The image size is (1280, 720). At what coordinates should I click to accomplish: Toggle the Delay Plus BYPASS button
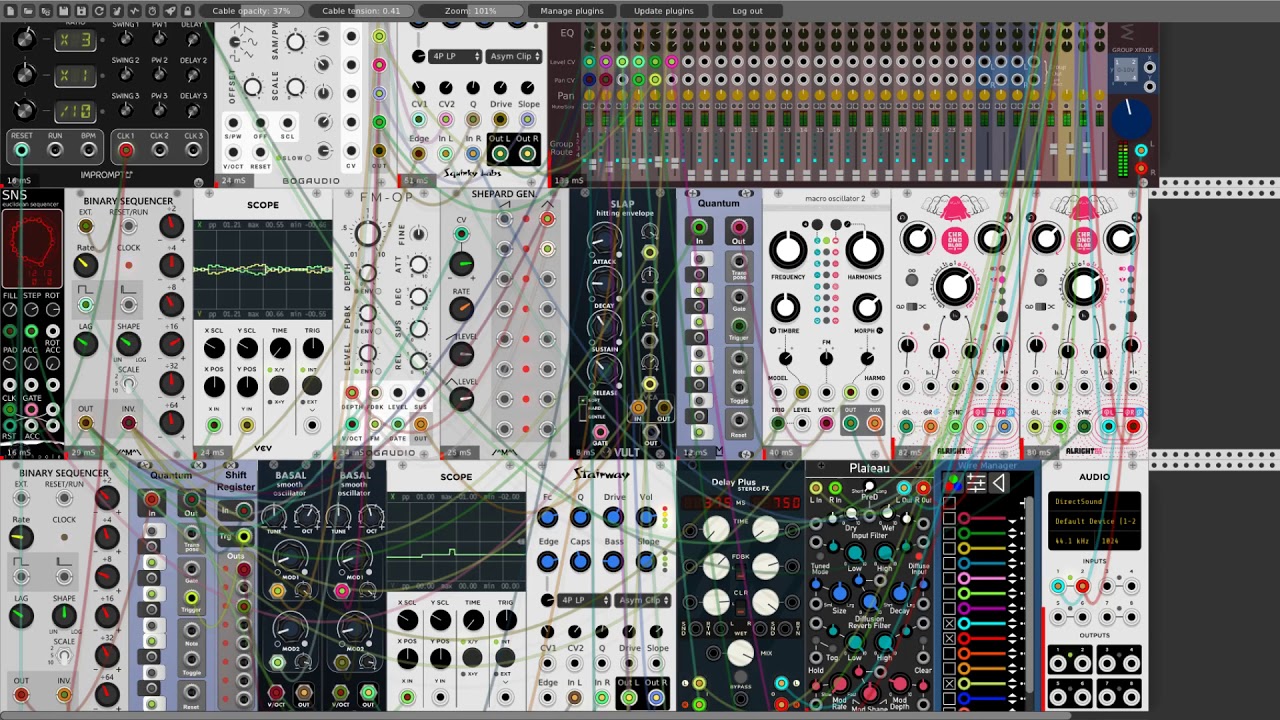(x=741, y=677)
